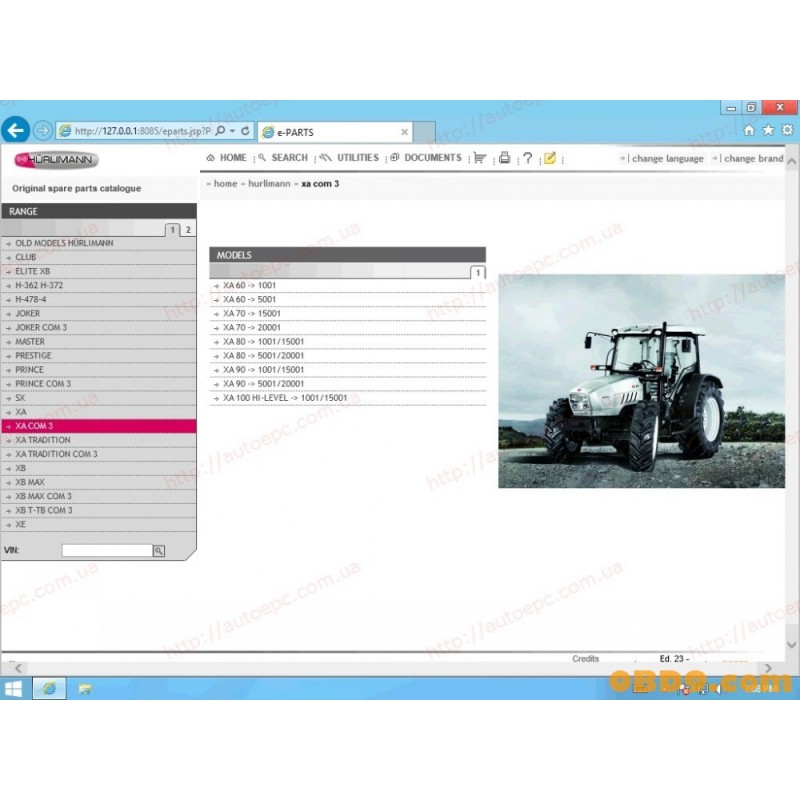
Task: Close the e-PARTS browser tab
Action: 405,132
